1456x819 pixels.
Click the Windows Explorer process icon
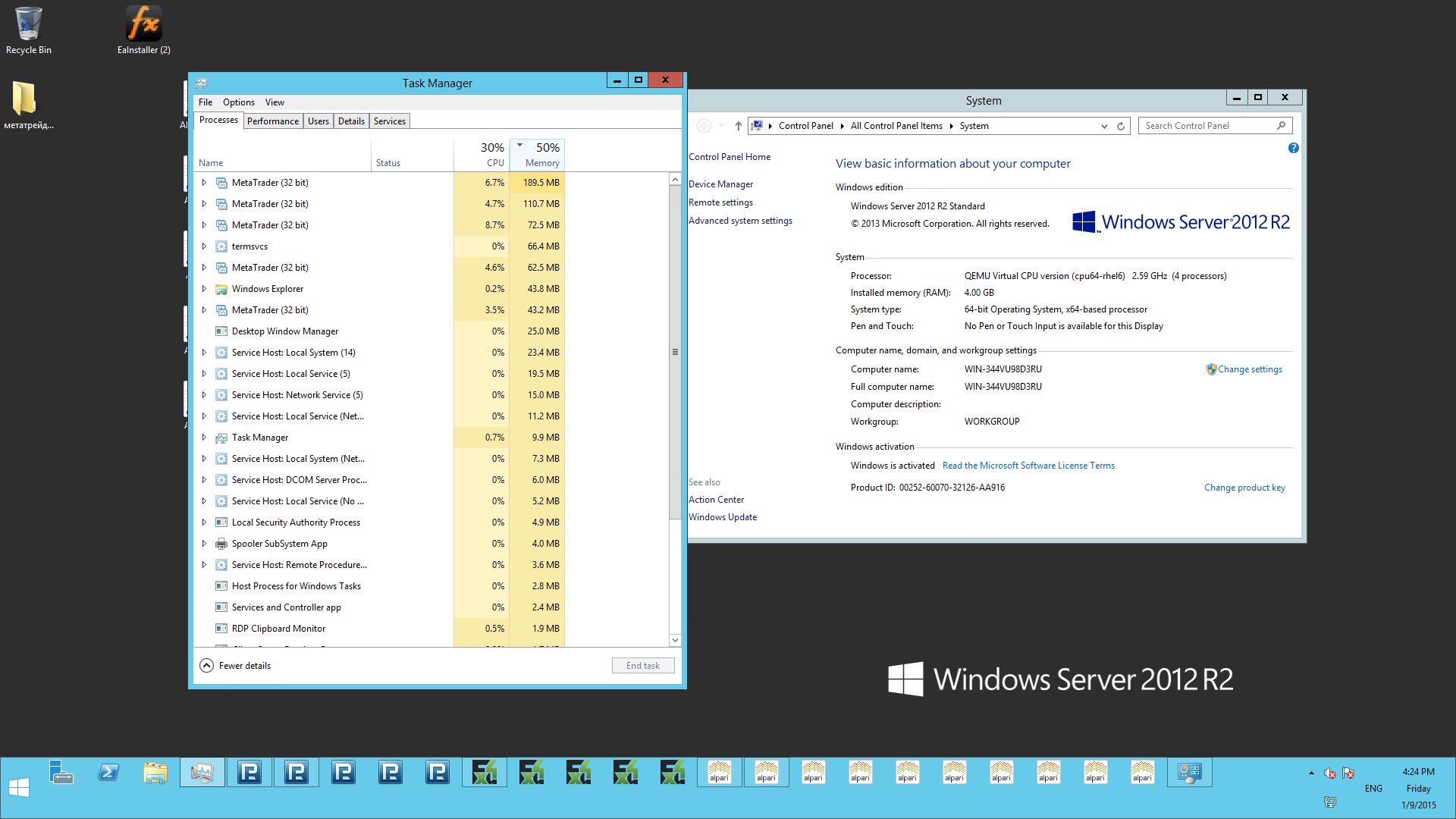221,289
